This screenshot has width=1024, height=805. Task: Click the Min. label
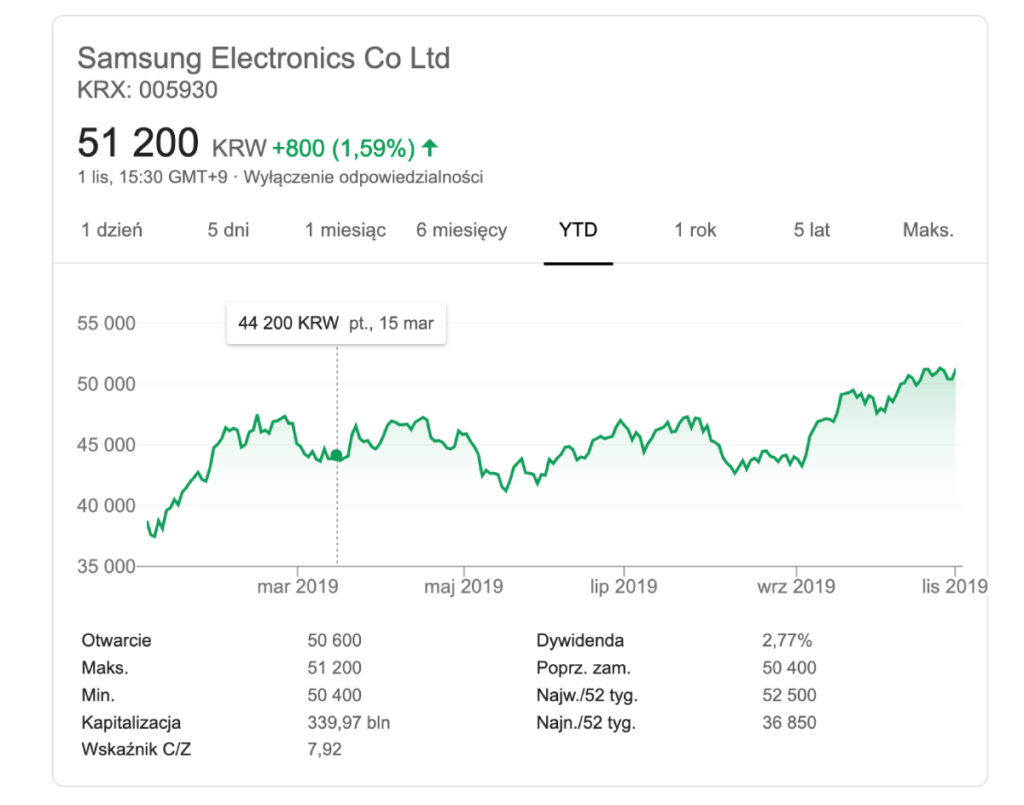pyautogui.click(x=98, y=695)
